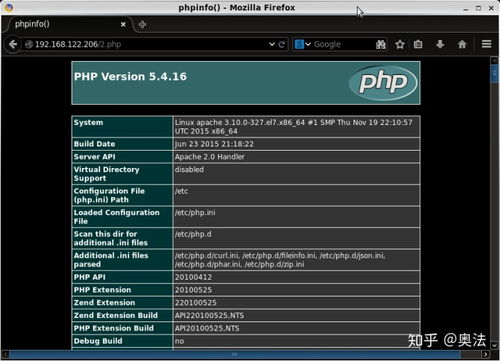Click the 'Zend Extension' label
This screenshot has height=361, width=500.
pyautogui.click(x=104, y=303)
